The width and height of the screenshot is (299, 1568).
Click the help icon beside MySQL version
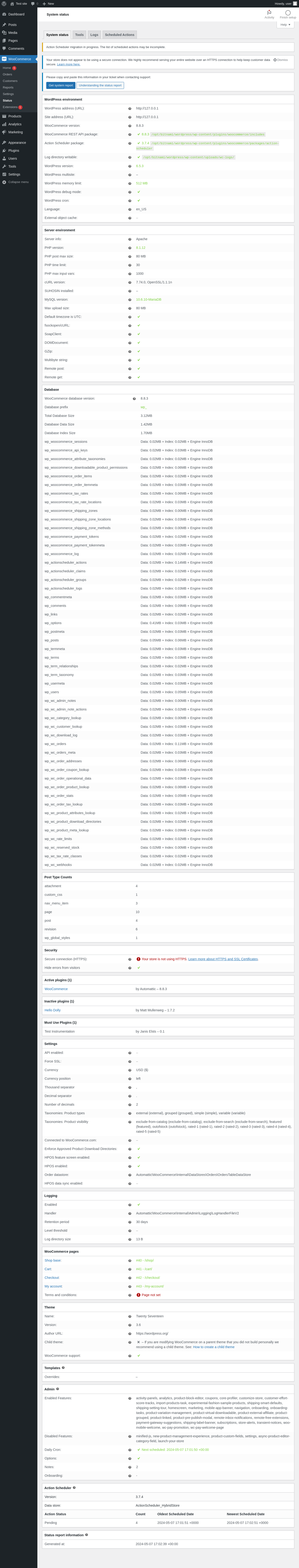130,299
